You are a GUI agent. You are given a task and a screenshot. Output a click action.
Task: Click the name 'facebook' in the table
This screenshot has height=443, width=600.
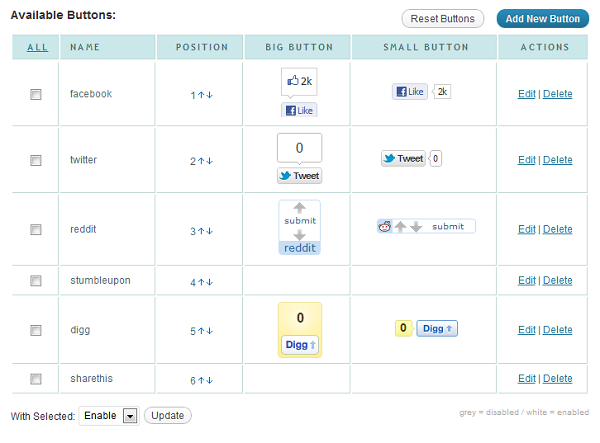91,94
